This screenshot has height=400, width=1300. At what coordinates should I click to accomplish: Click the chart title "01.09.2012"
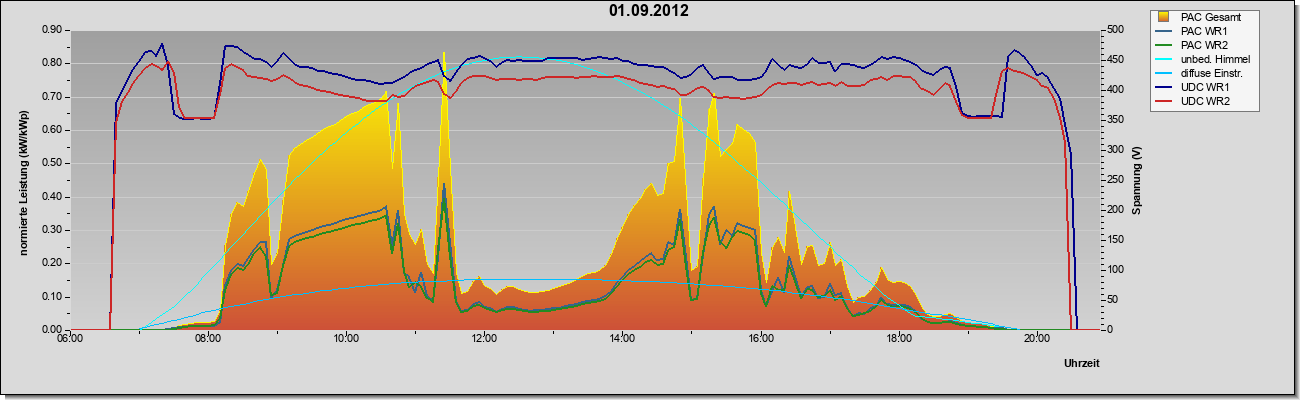click(x=648, y=11)
